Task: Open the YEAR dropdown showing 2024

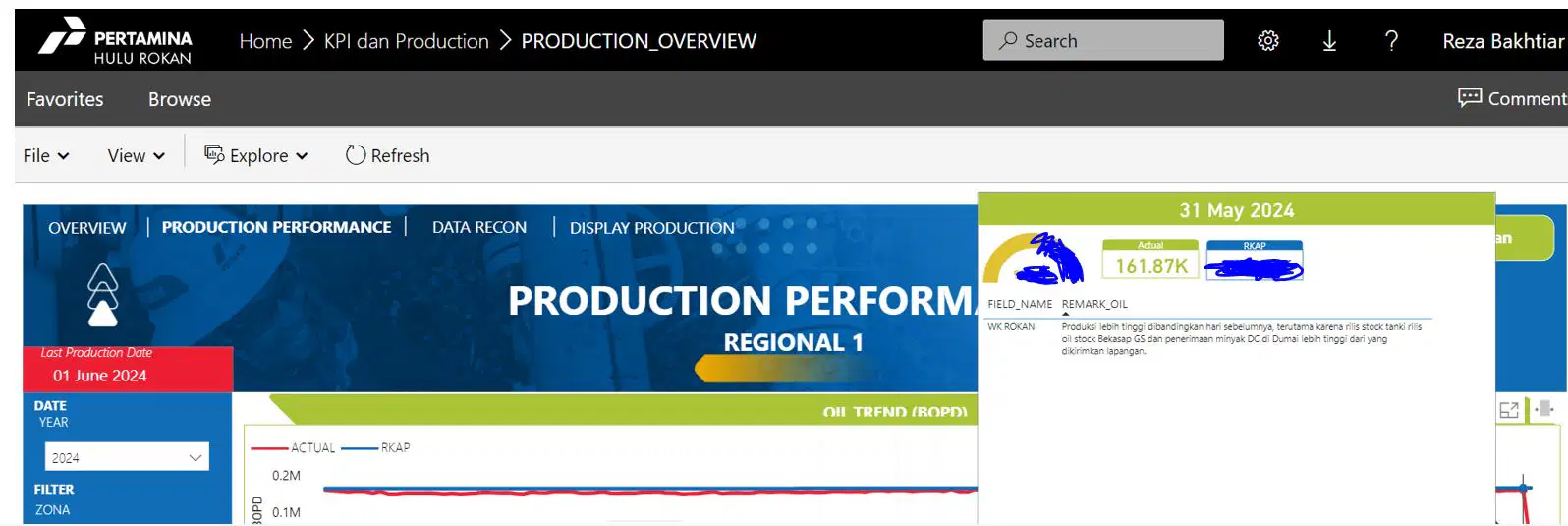Action: click(x=127, y=457)
